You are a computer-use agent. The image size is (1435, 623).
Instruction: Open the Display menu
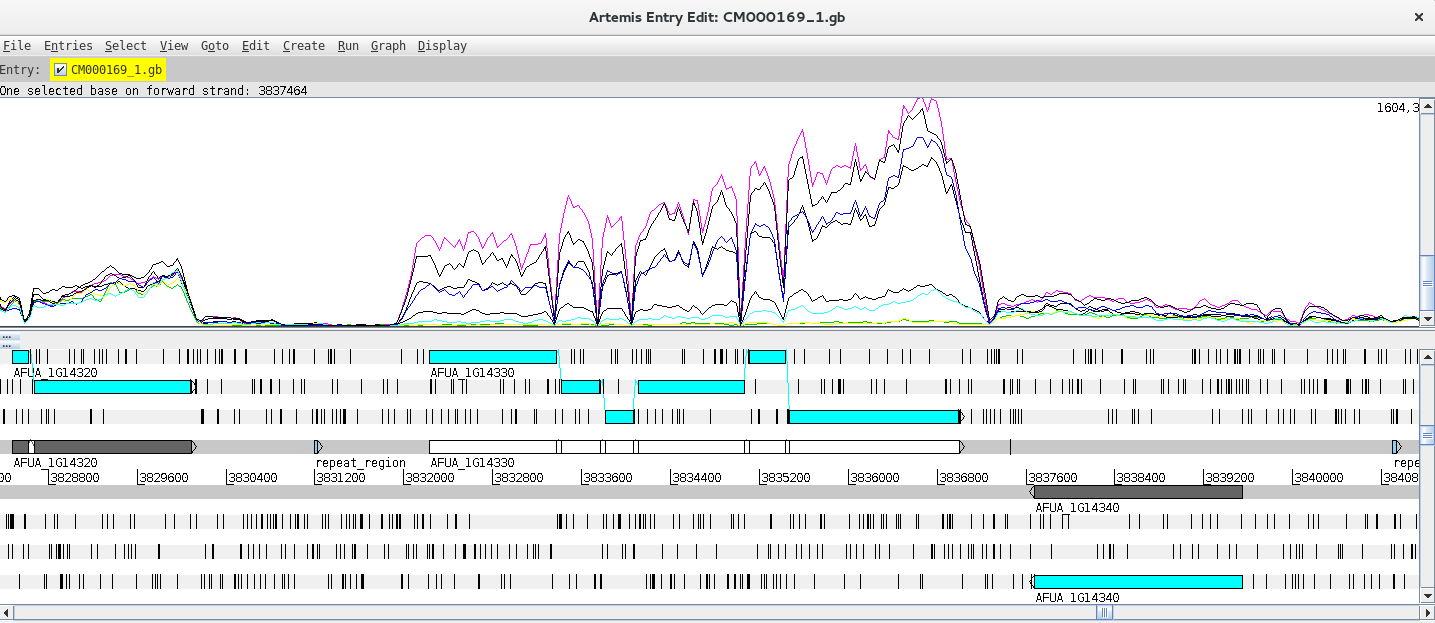click(x=442, y=46)
